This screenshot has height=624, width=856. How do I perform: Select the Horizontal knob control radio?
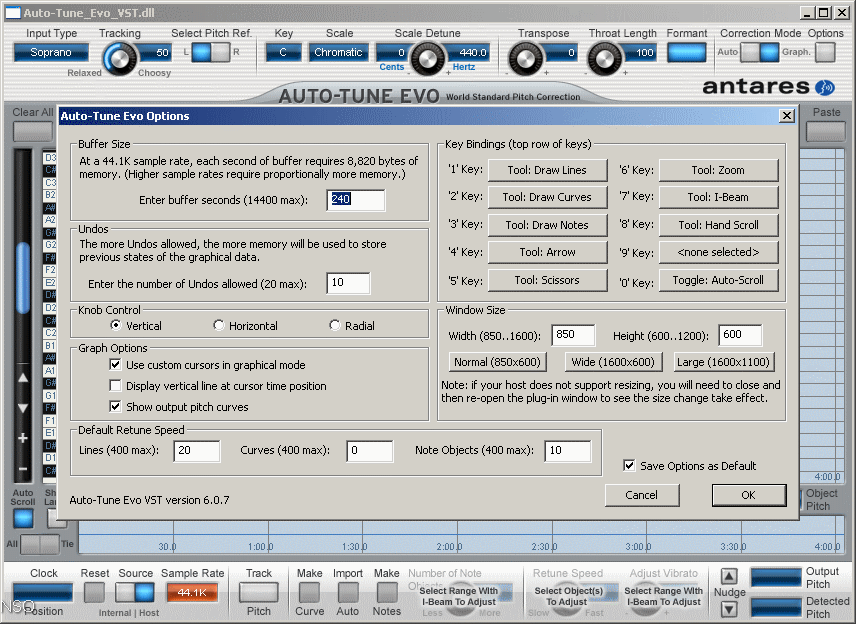tap(219, 326)
